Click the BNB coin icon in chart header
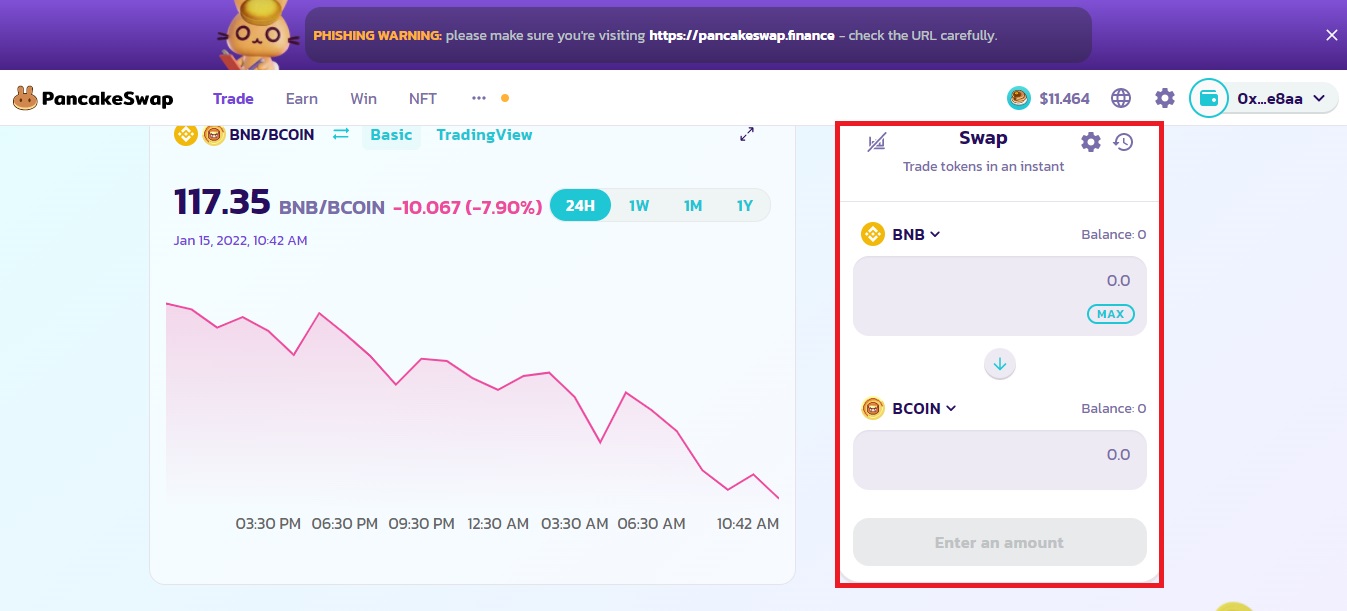The height and width of the screenshot is (611, 1347). [x=185, y=134]
